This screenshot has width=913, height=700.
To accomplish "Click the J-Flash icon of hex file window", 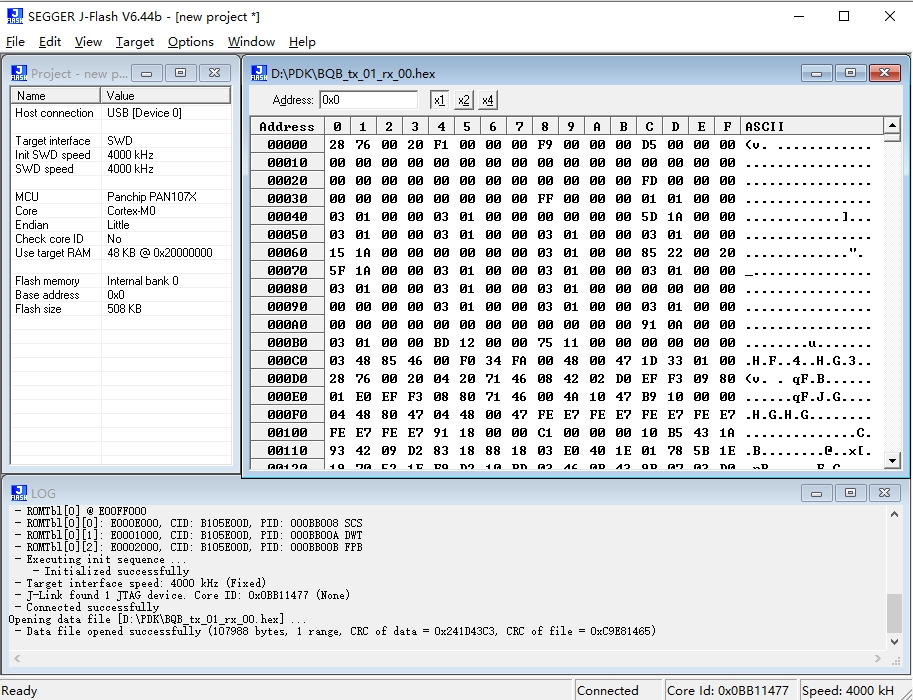I will 259,73.
